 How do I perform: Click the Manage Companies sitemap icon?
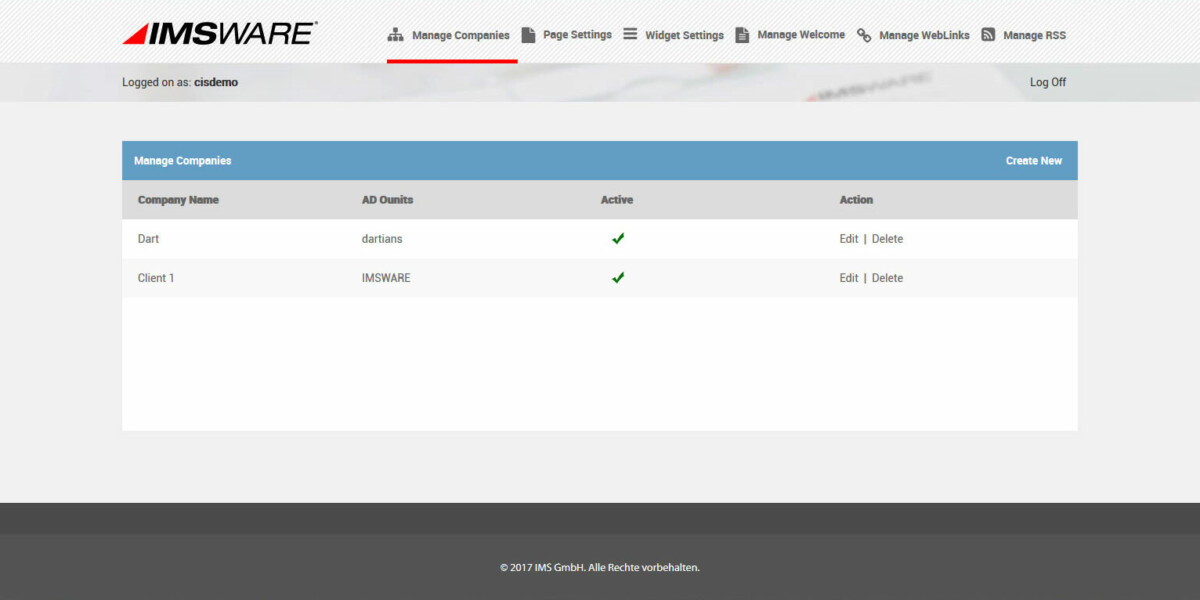click(x=396, y=33)
